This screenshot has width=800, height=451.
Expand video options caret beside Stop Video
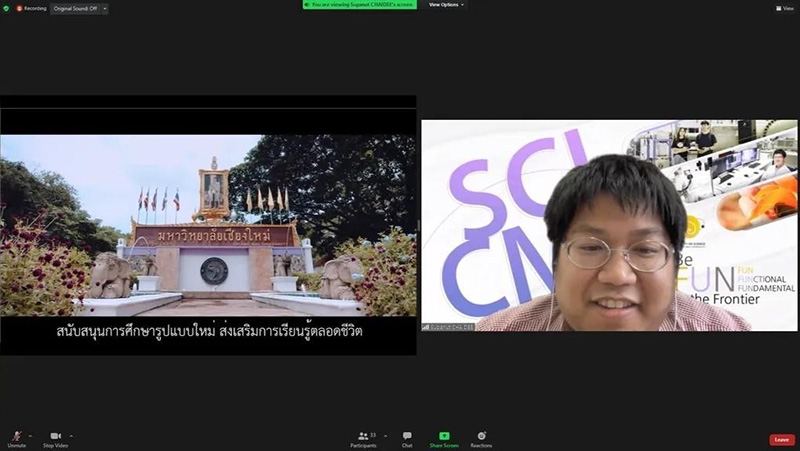click(x=71, y=436)
